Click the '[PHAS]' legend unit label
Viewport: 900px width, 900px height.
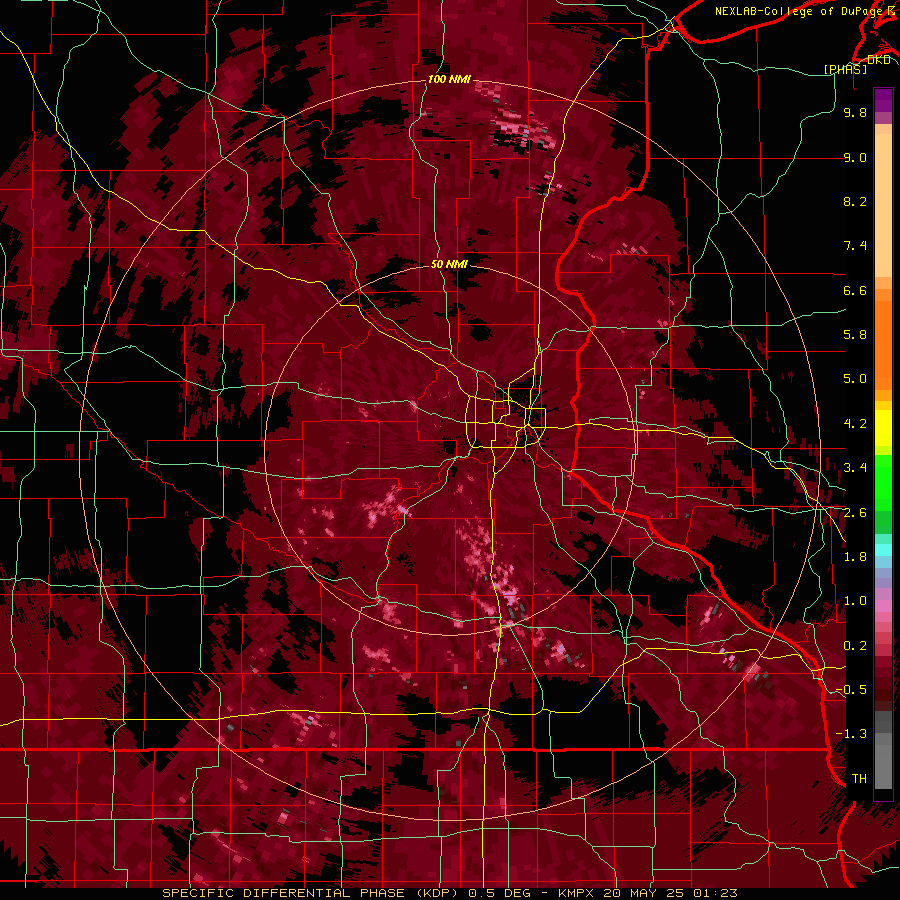(x=845, y=69)
